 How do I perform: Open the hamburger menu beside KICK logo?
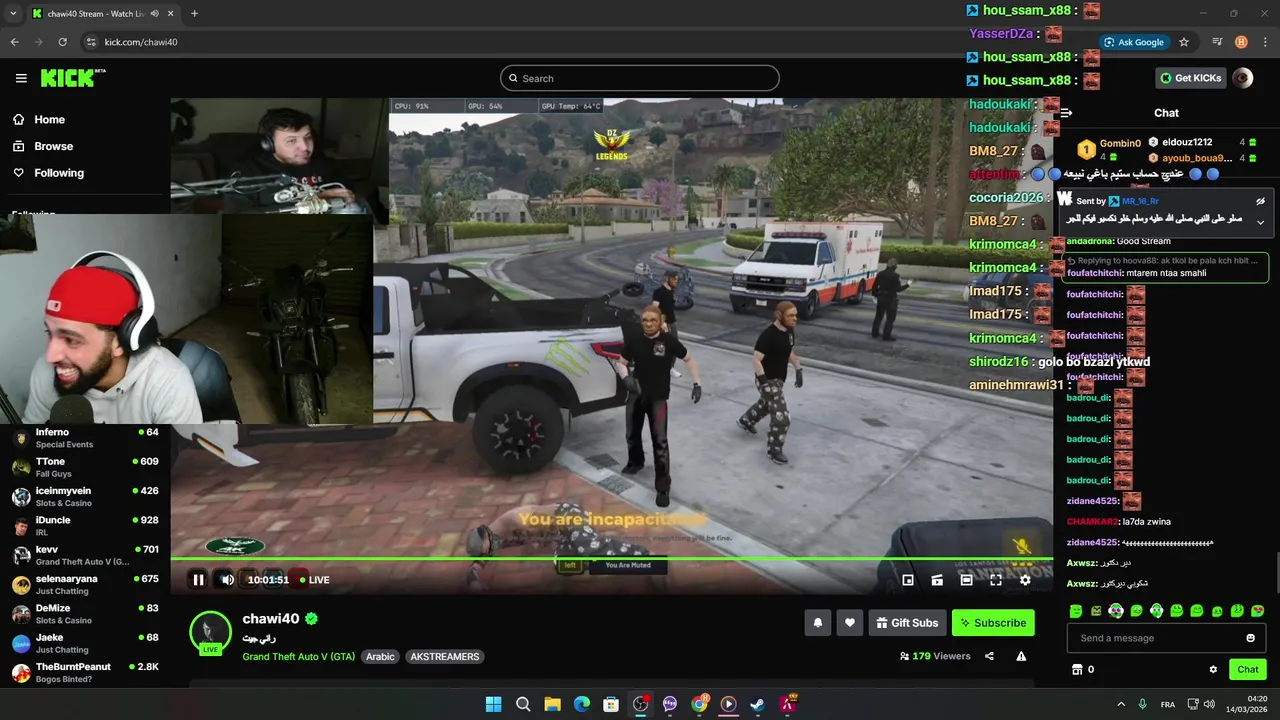coord(21,78)
